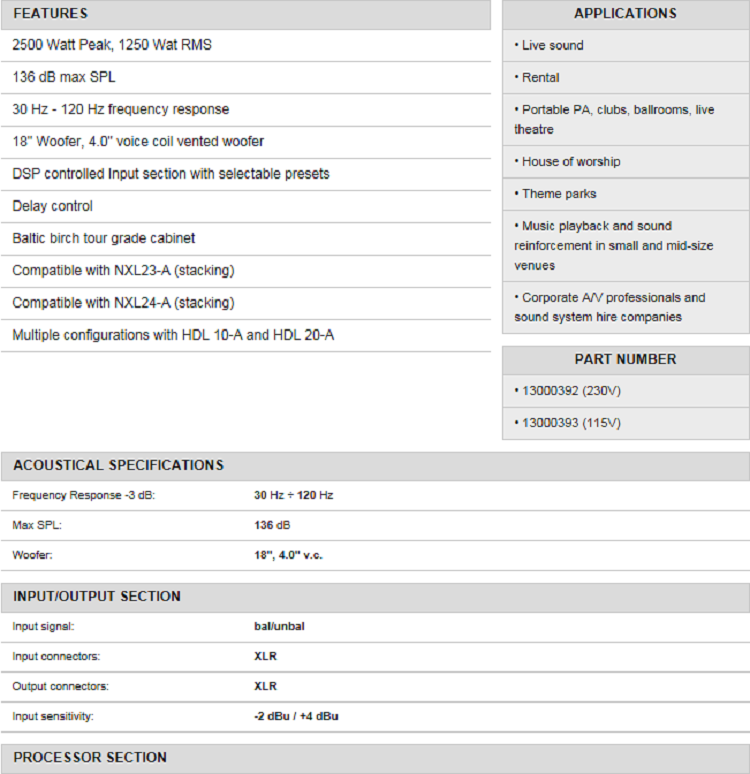The width and height of the screenshot is (750, 774).
Task: Click the House of worship application item
Action: pyautogui.click(x=570, y=161)
